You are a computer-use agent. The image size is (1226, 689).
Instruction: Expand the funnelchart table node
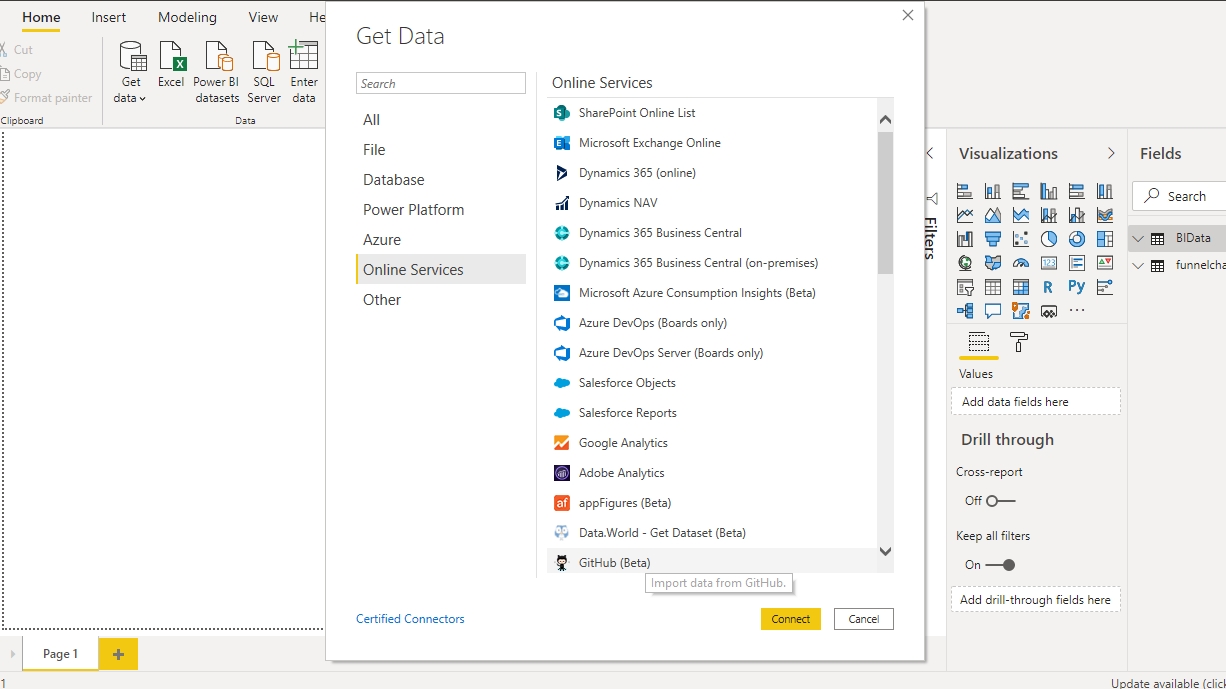1138,265
